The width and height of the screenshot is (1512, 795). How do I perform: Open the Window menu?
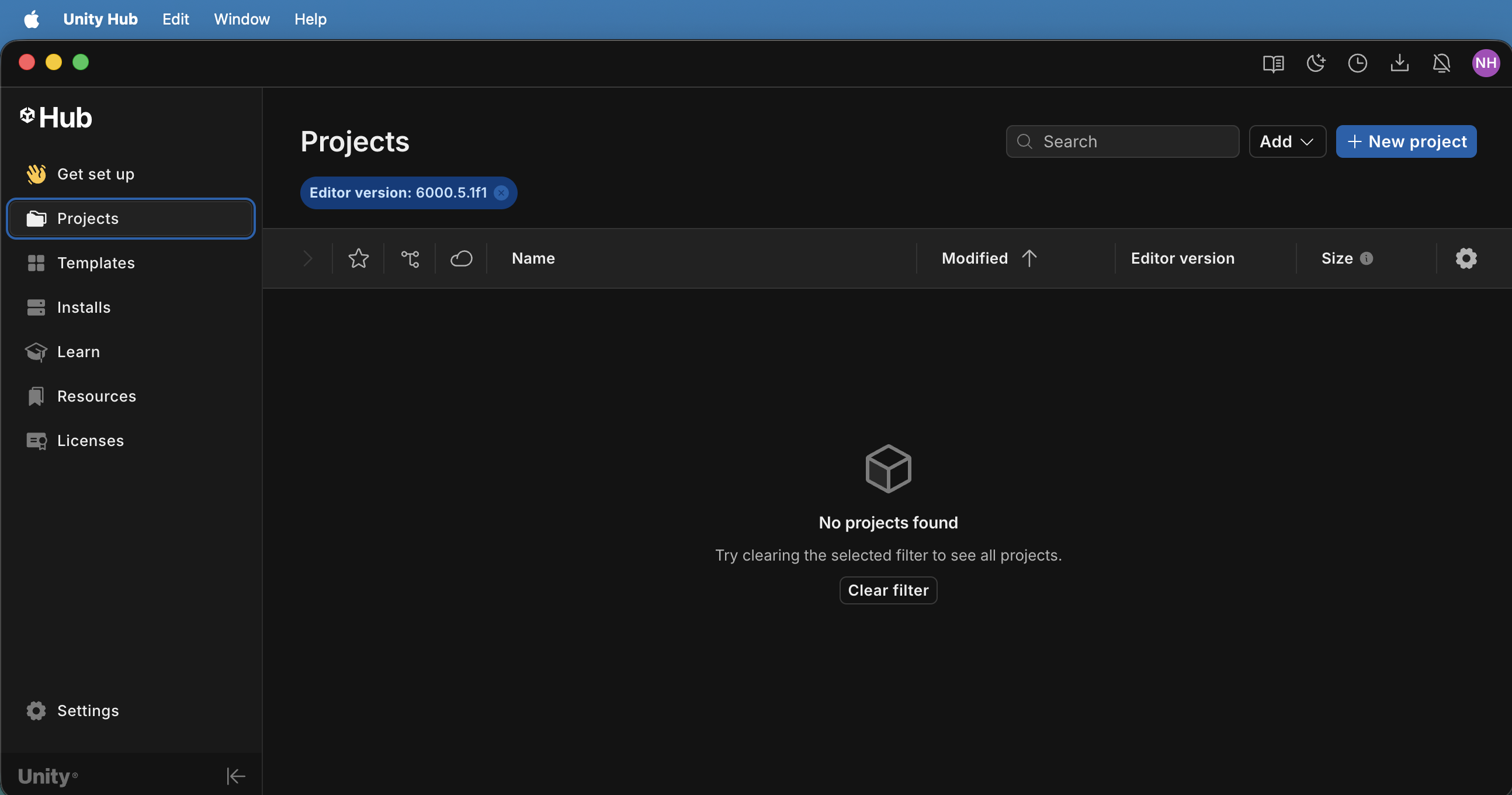(x=242, y=19)
